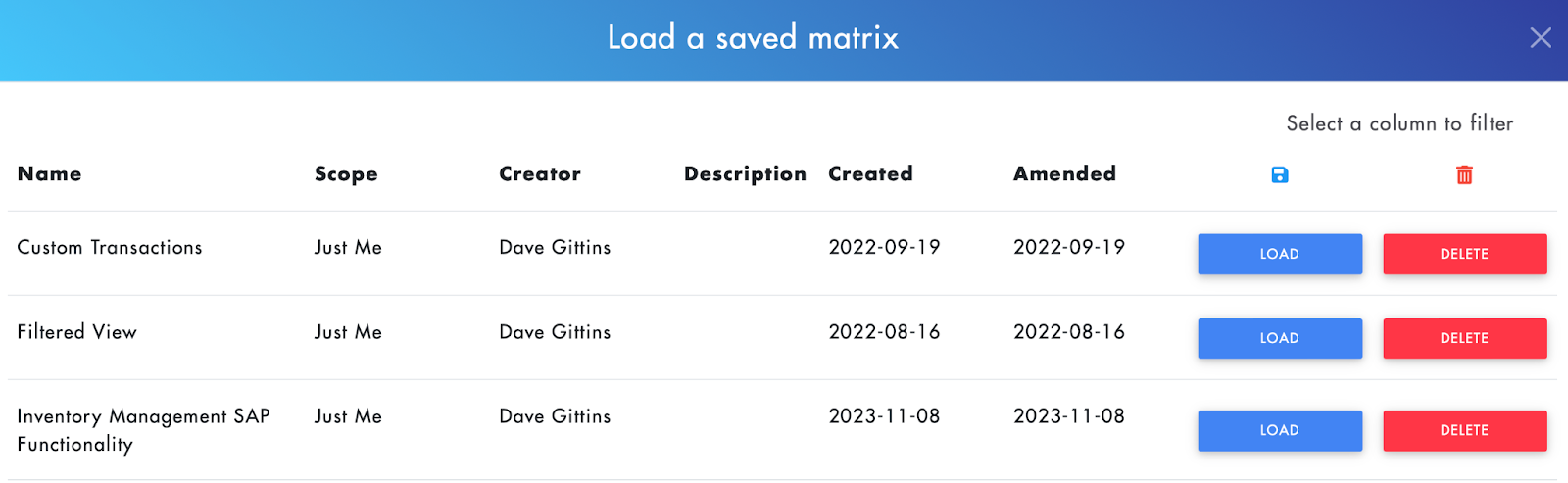The image size is (1568, 483).
Task: Click the 2023-11-08 created date cell
Action: tap(884, 416)
